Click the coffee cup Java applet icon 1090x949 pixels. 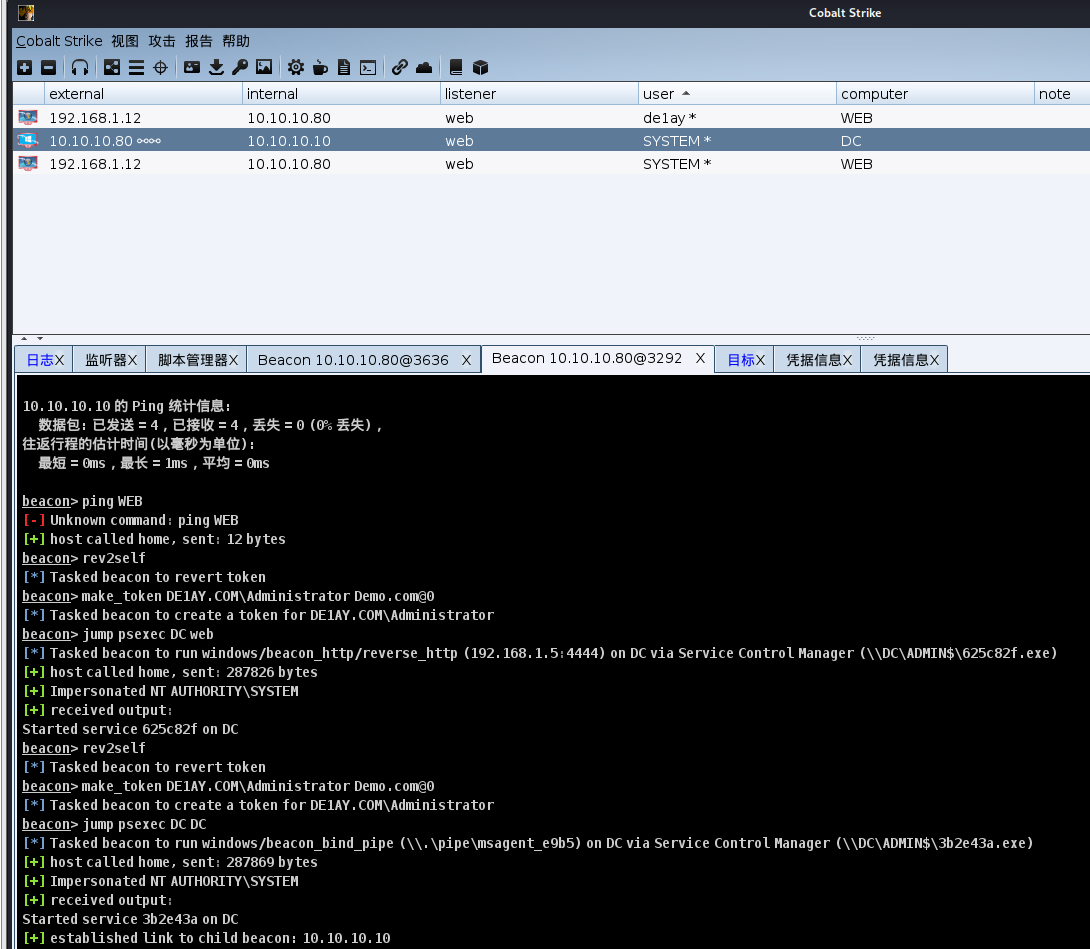click(320, 67)
